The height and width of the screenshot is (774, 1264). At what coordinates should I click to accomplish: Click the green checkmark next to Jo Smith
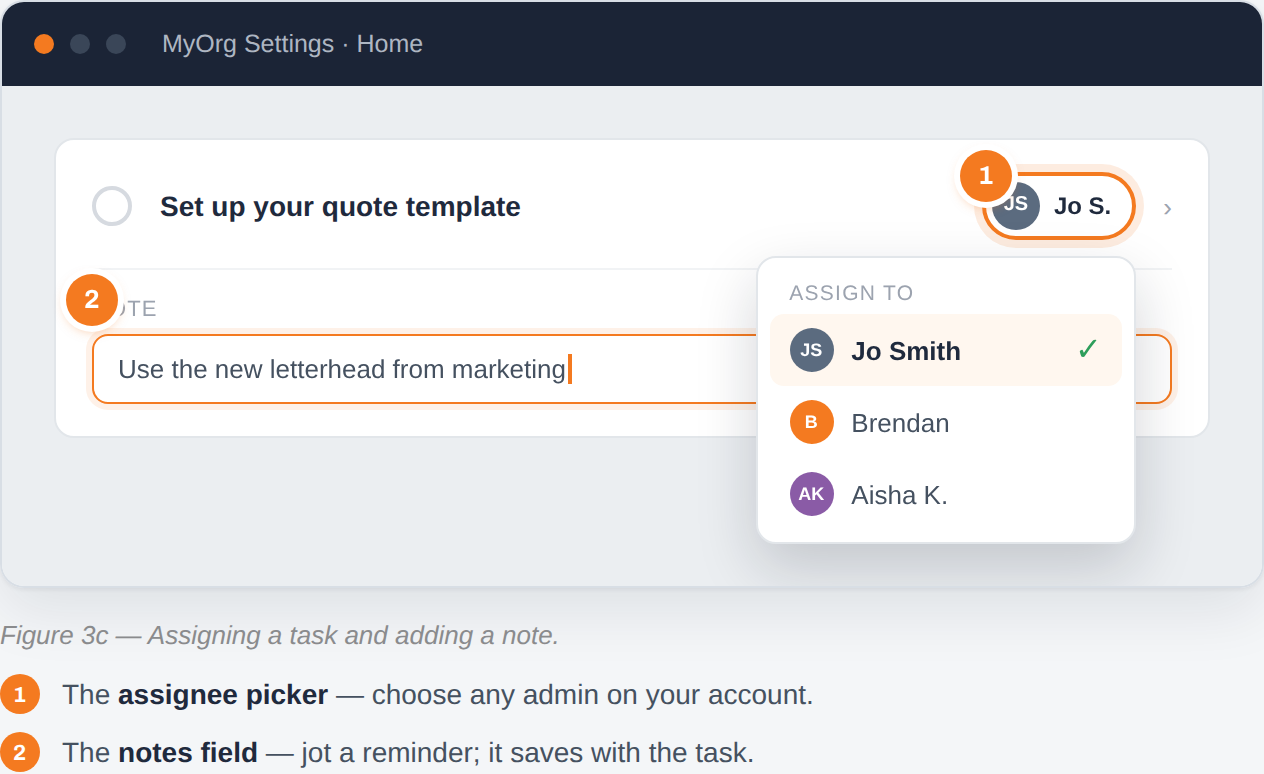1088,349
